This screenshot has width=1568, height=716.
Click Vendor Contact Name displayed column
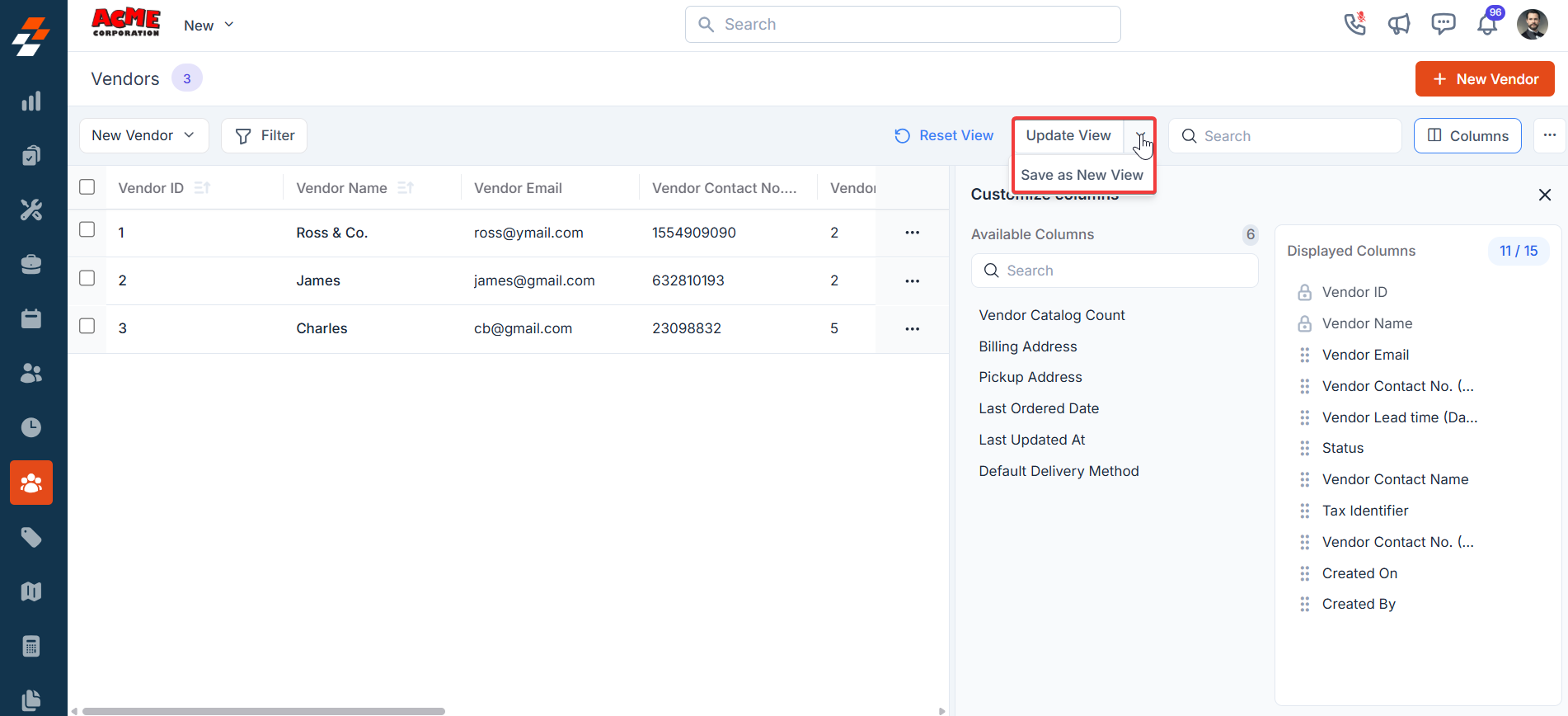(1396, 479)
